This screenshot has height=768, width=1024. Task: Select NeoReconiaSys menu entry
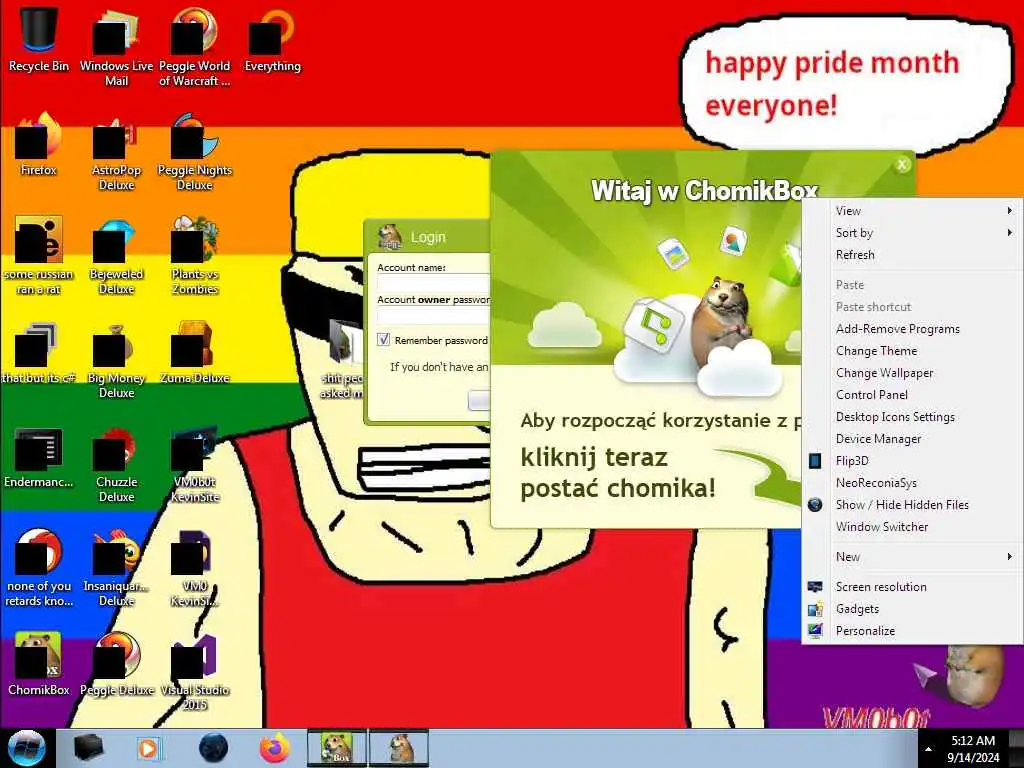click(x=912, y=483)
